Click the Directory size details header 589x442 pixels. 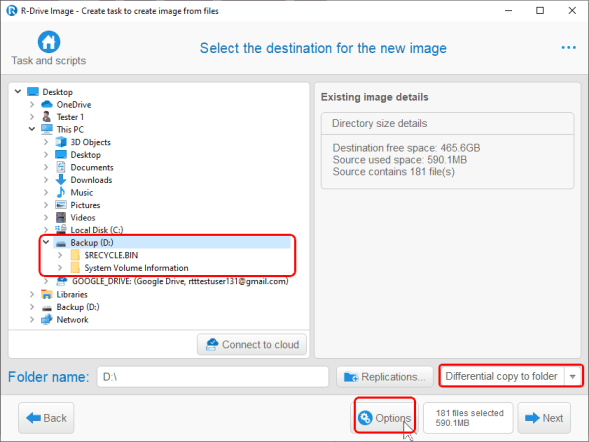379,123
